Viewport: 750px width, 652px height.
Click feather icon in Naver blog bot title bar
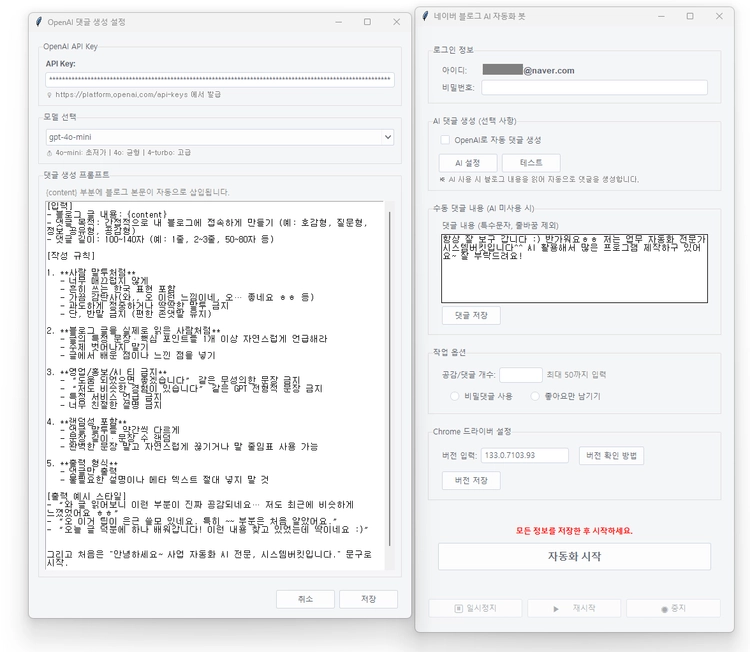point(425,16)
